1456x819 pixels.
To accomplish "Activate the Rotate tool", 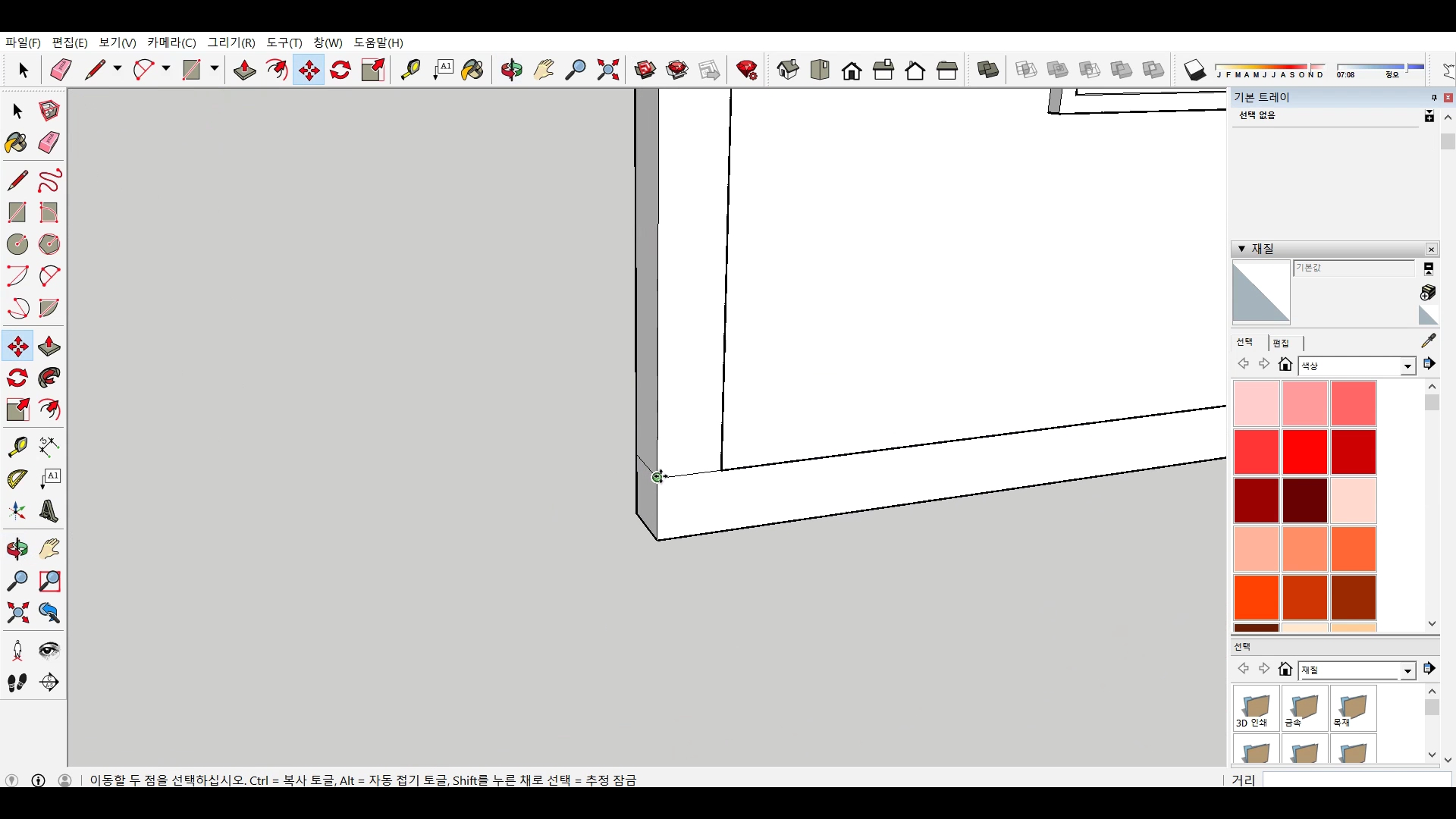I will coord(17,378).
